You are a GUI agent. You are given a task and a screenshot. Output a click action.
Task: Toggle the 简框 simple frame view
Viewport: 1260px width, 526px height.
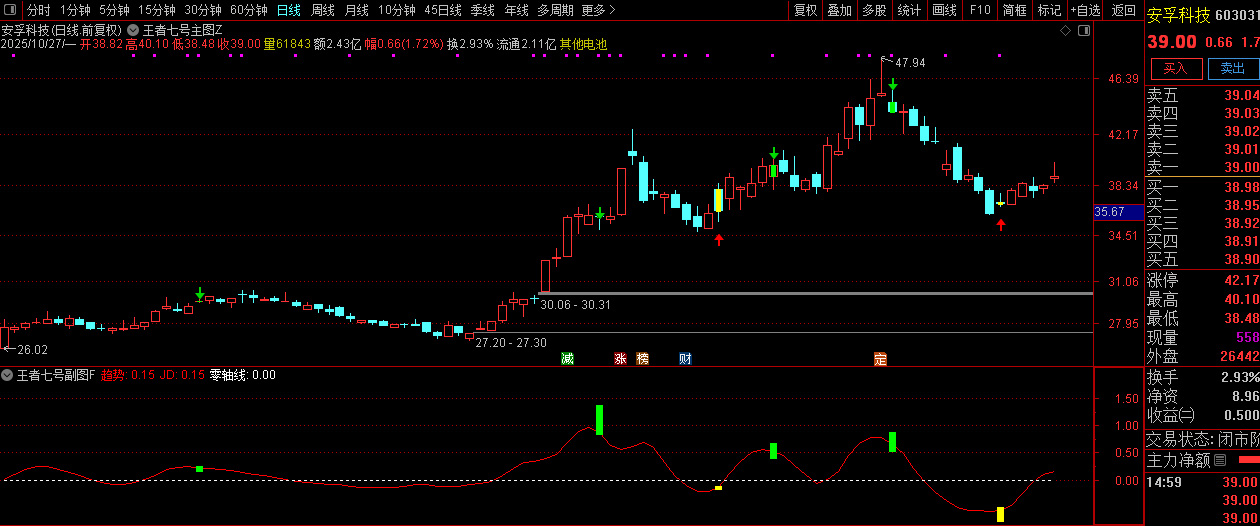point(1014,10)
